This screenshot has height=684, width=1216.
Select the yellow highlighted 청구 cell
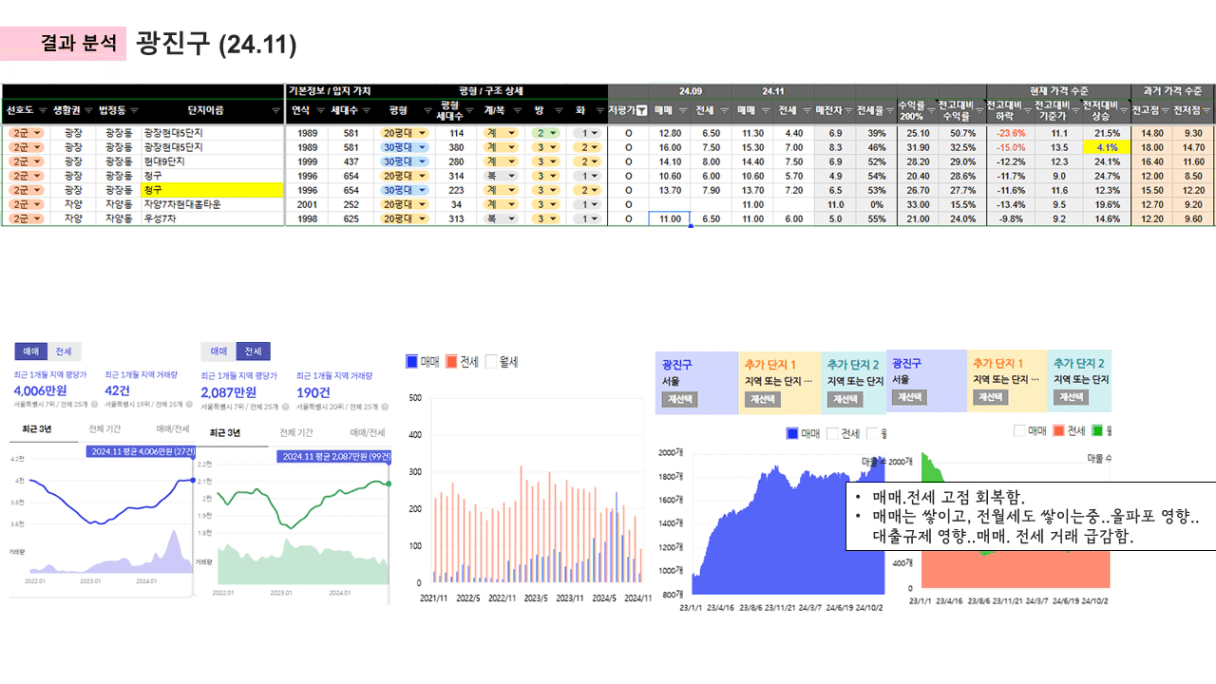213,190
